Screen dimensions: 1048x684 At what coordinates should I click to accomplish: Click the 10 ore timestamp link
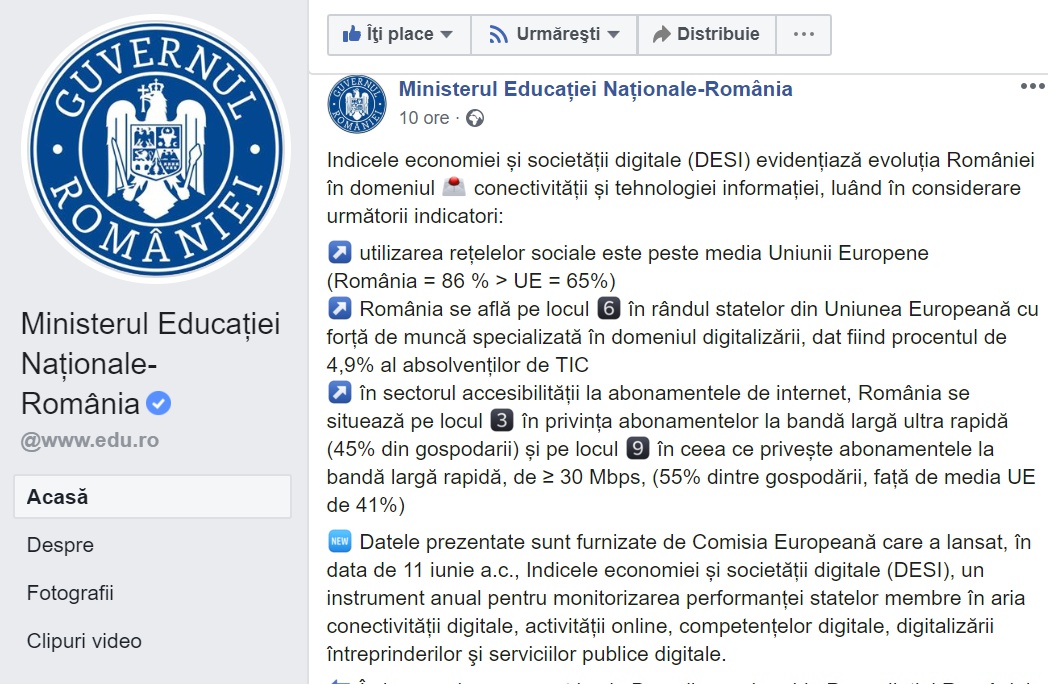(x=424, y=118)
